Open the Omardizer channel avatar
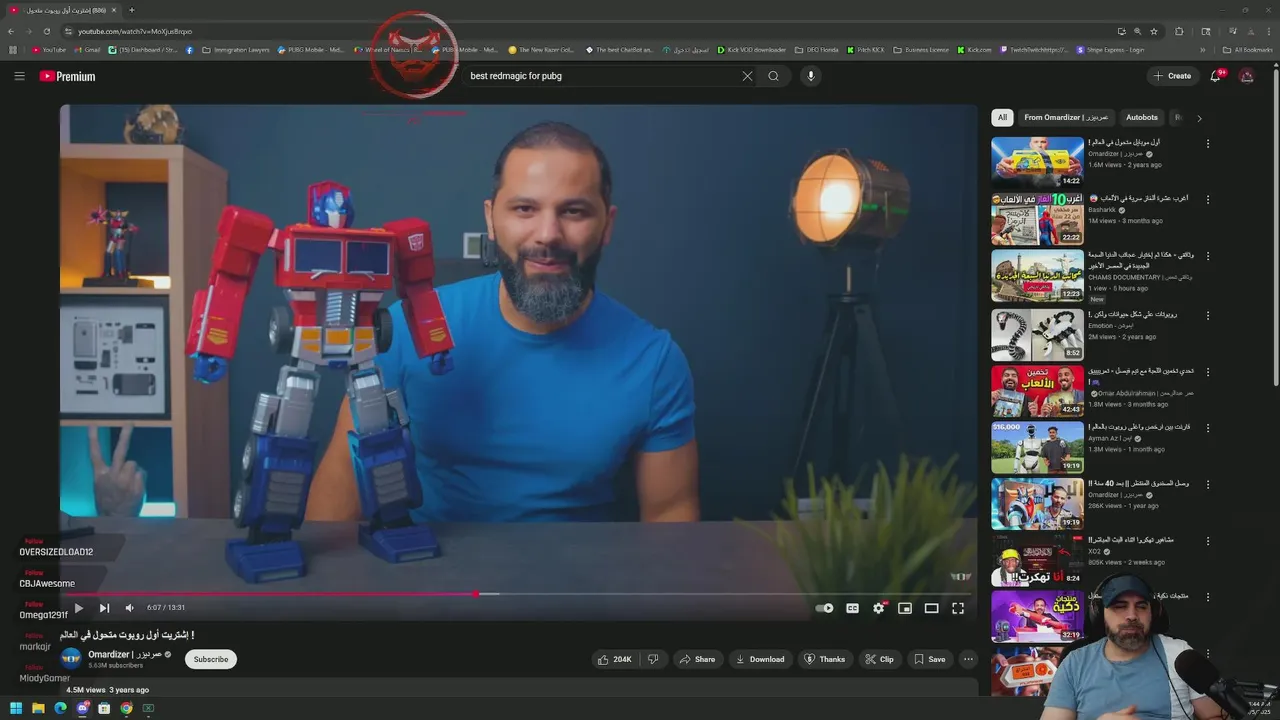The image size is (1280, 720). pyautogui.click(x=71, y=659)
